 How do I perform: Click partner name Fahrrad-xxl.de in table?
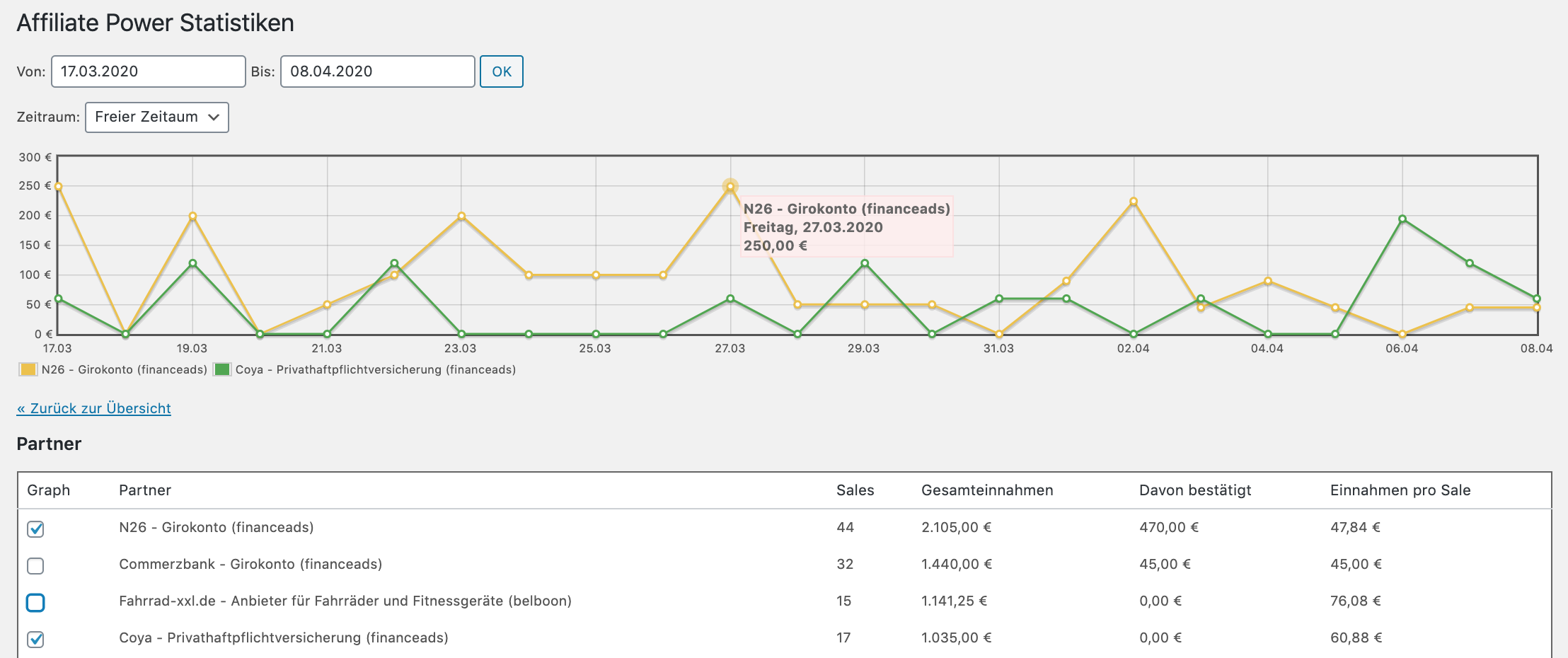tap(345, 601)
